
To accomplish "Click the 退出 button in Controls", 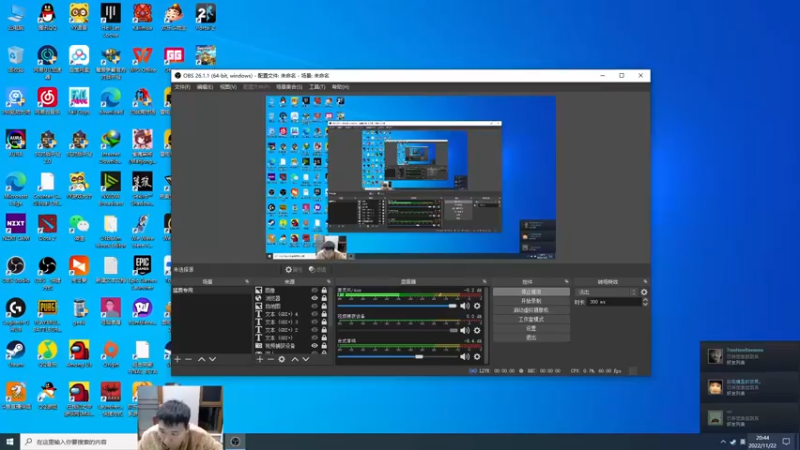I will 531,337.
